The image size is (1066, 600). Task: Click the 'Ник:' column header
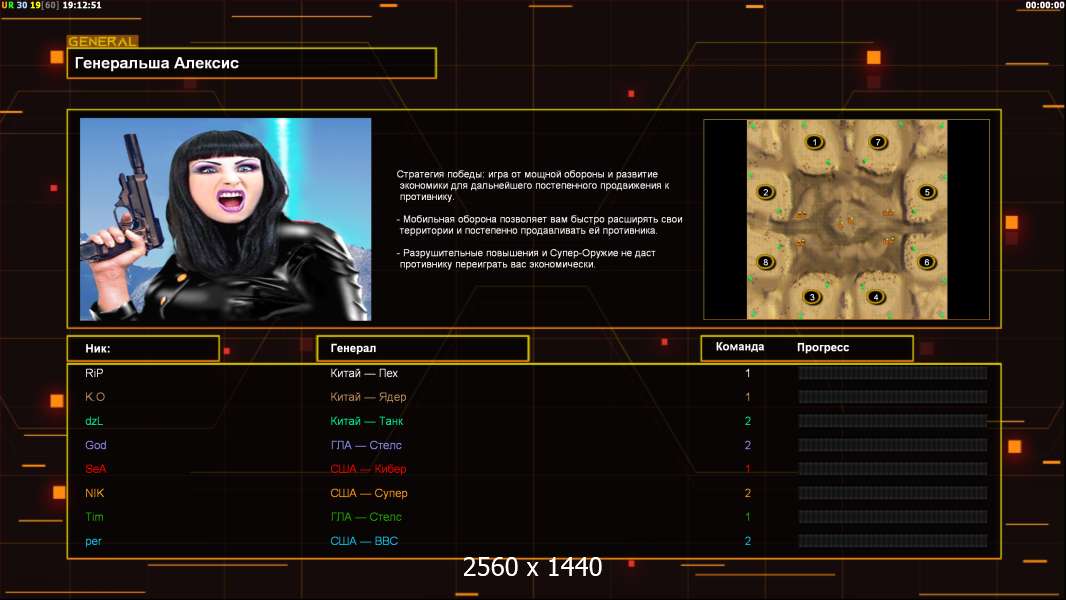143,349
